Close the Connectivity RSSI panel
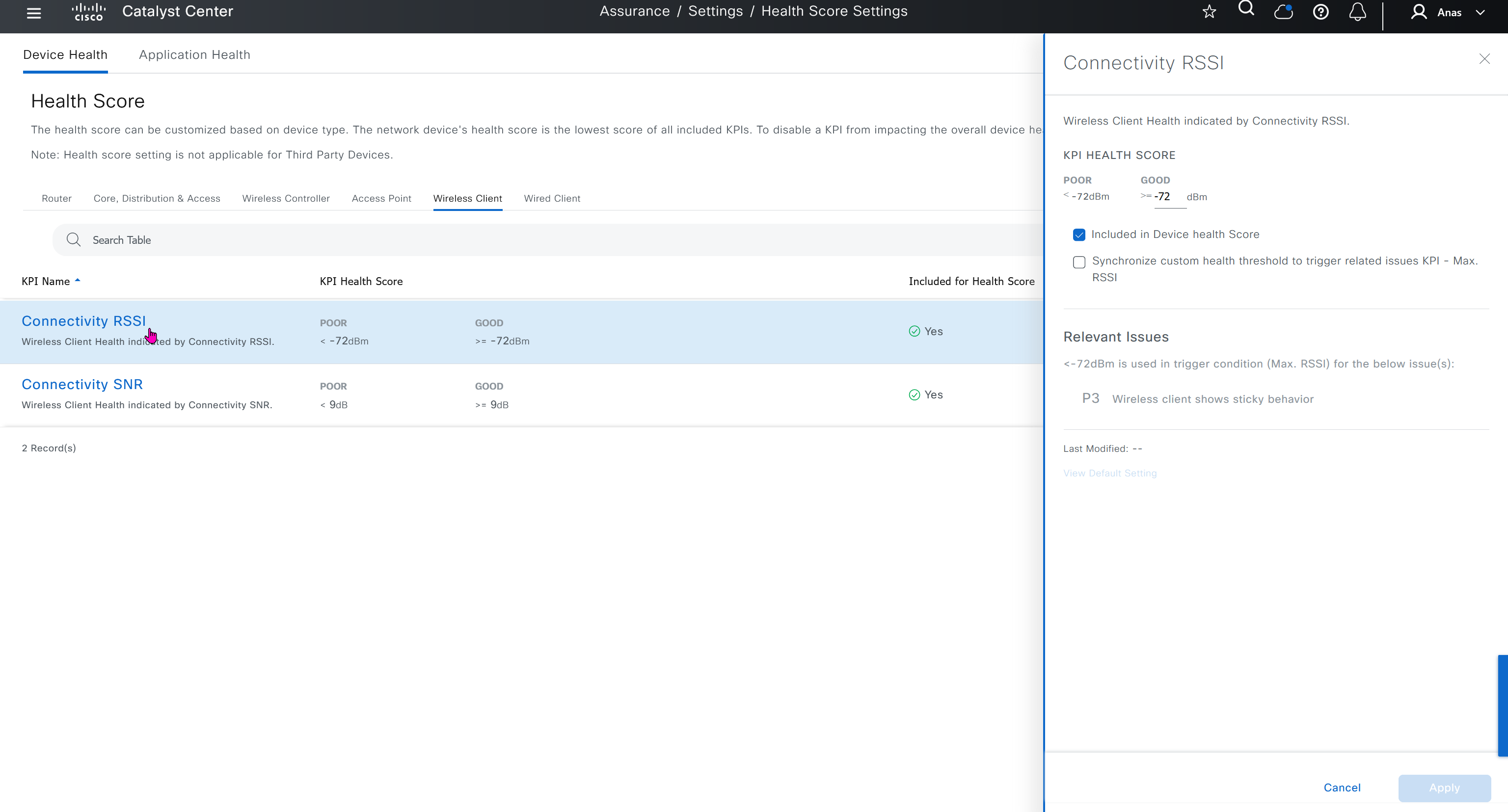The width and height of the screenshot is (1508, 812). (1484, 58)
